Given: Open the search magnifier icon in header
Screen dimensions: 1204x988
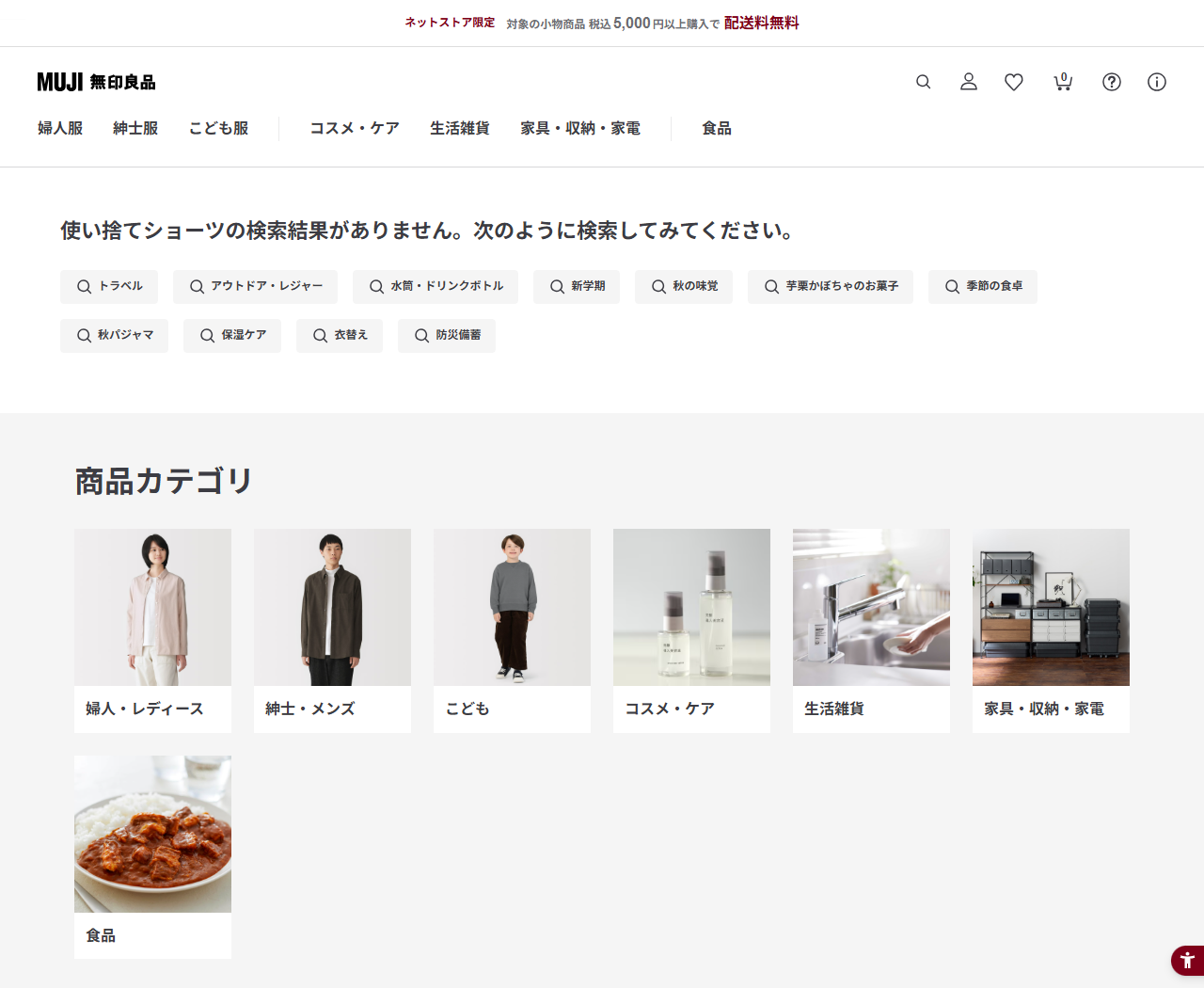Looking at the screenshot, I should point(924,82).
